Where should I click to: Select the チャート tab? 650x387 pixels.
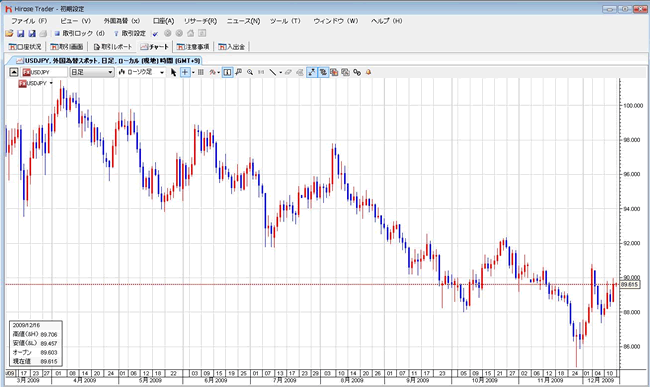tap(155, 47)
